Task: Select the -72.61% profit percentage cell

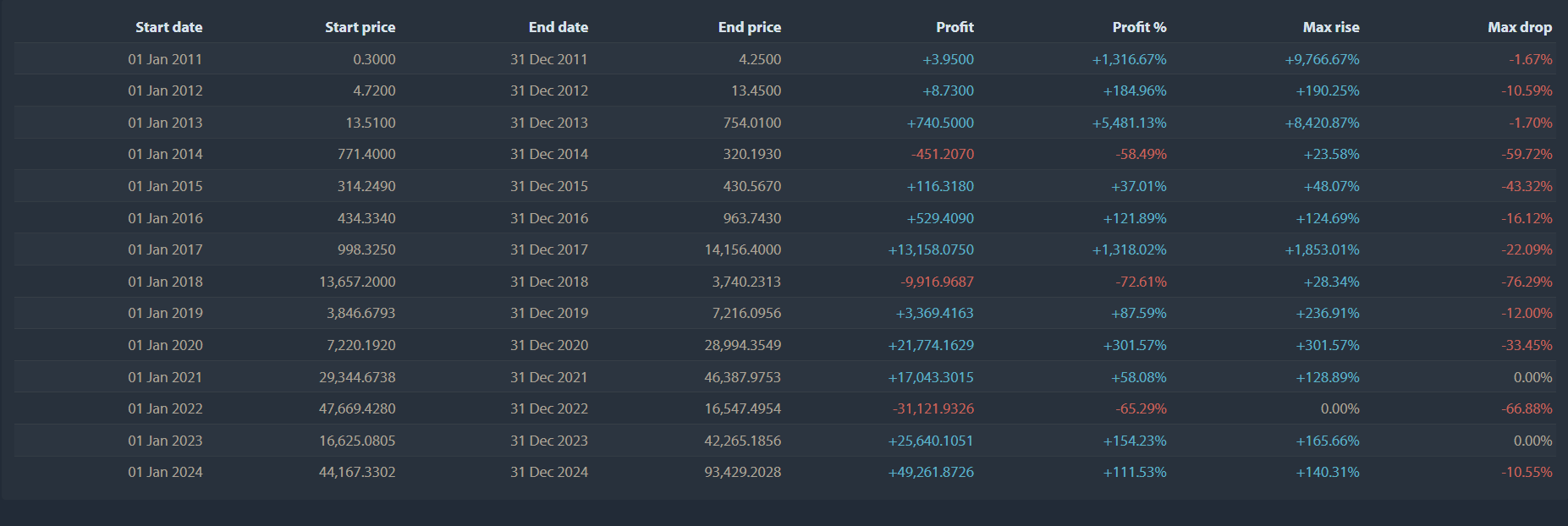Action: point(1141,282)
